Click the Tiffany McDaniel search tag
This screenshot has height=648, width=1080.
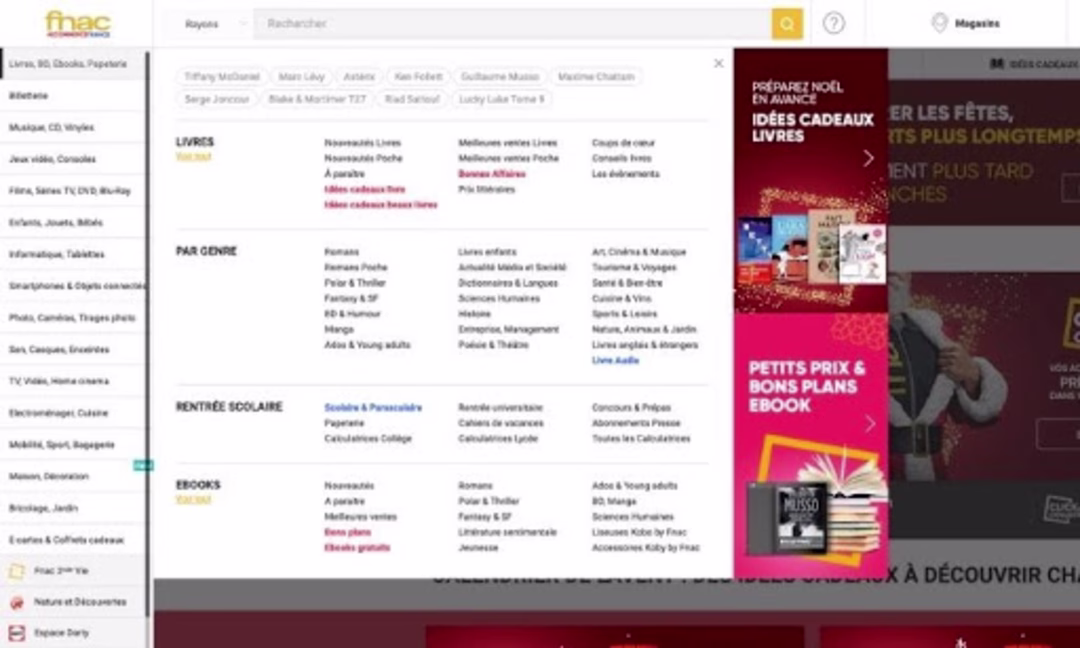coord(222,76)
